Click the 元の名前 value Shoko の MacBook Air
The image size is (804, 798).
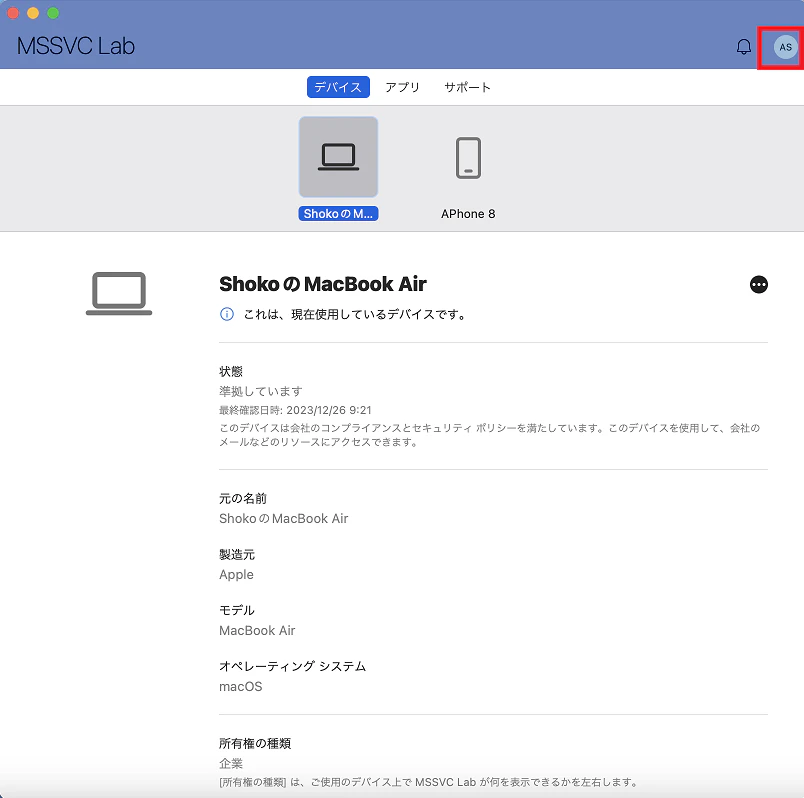click(284, 518)
